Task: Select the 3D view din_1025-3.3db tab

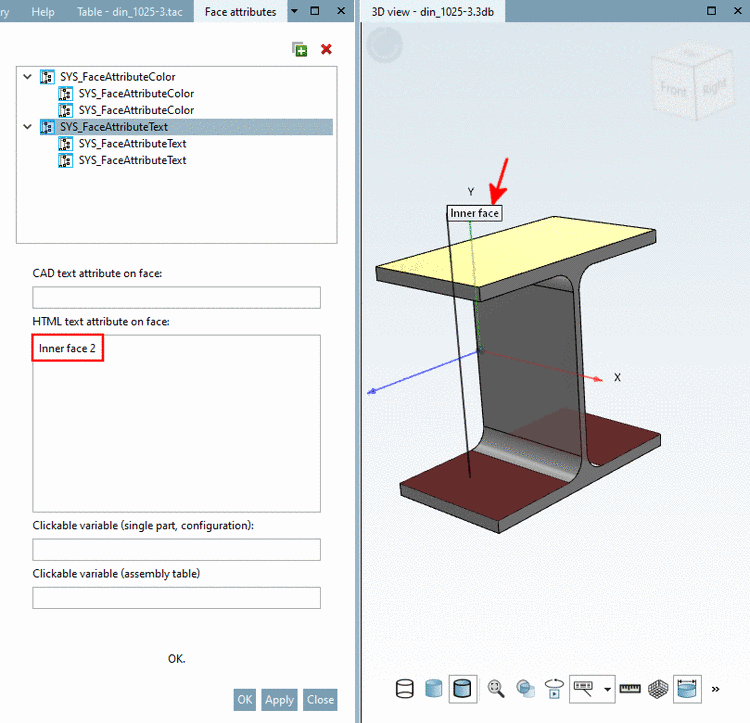Action: pos(433,11)
